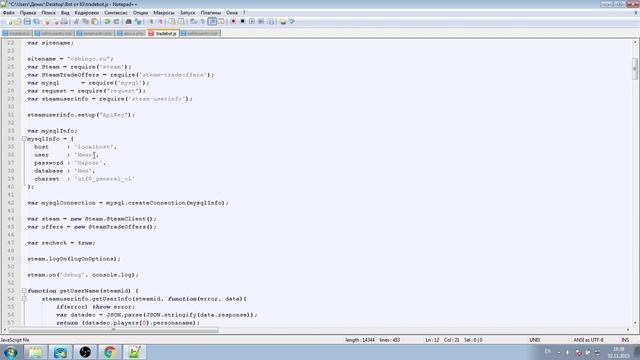The height and width of the screenshot is (360, 640).
Task: Open the Поиск menu
Action: pos(48,13)
